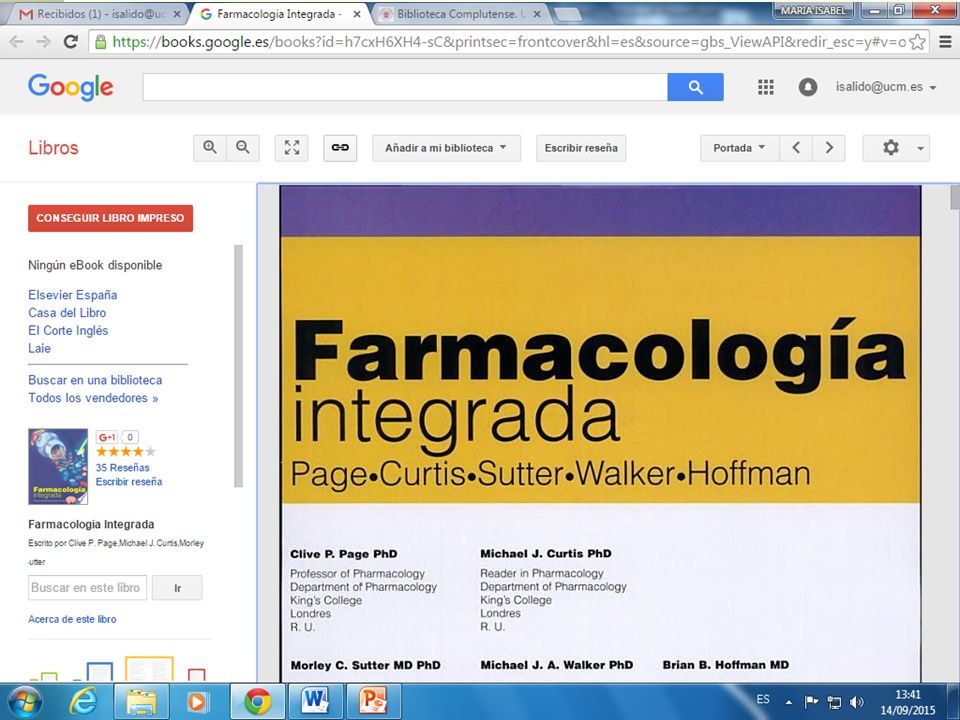Open El Corte Inglés link
The height and width of the screenshot is (720, 960).
(68, 330)
